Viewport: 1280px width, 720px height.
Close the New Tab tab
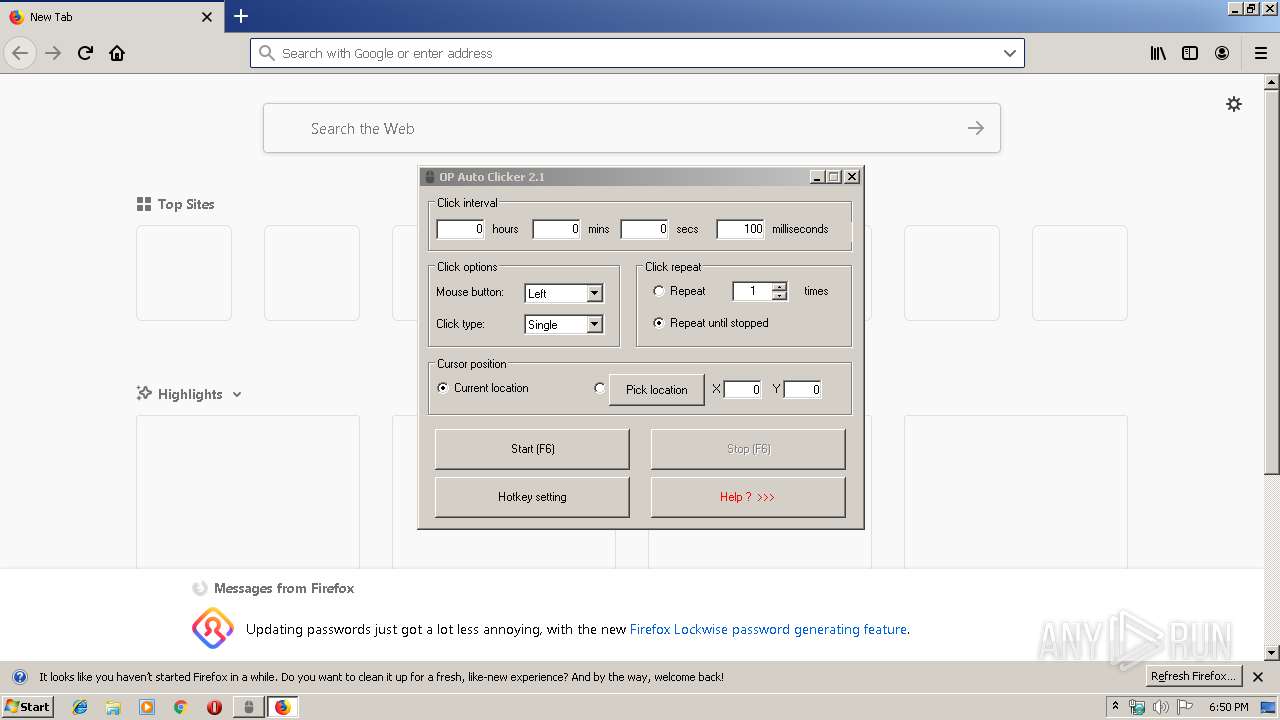207,17
